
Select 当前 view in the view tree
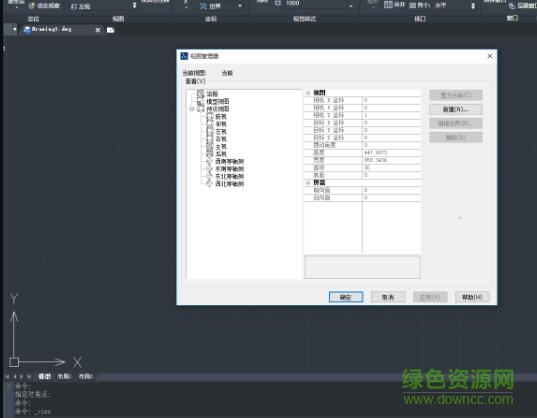[212, 94]
